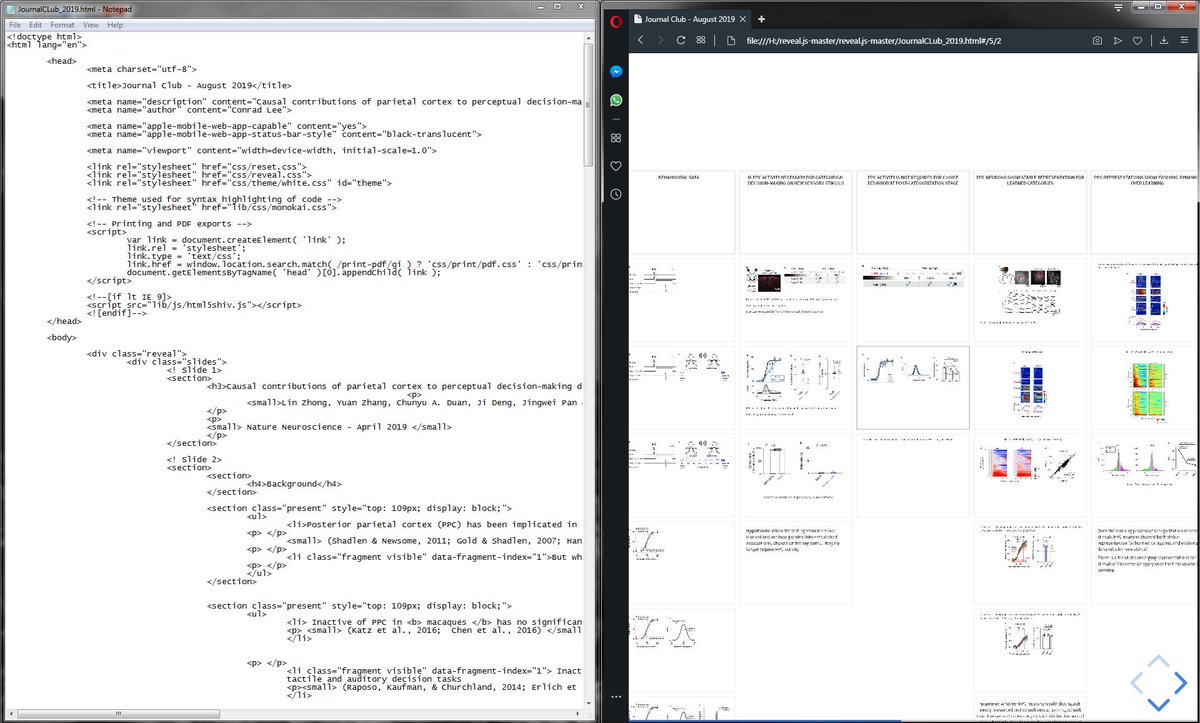
Task: Open the Help menu in Notepad
Action: click(115, 24)
